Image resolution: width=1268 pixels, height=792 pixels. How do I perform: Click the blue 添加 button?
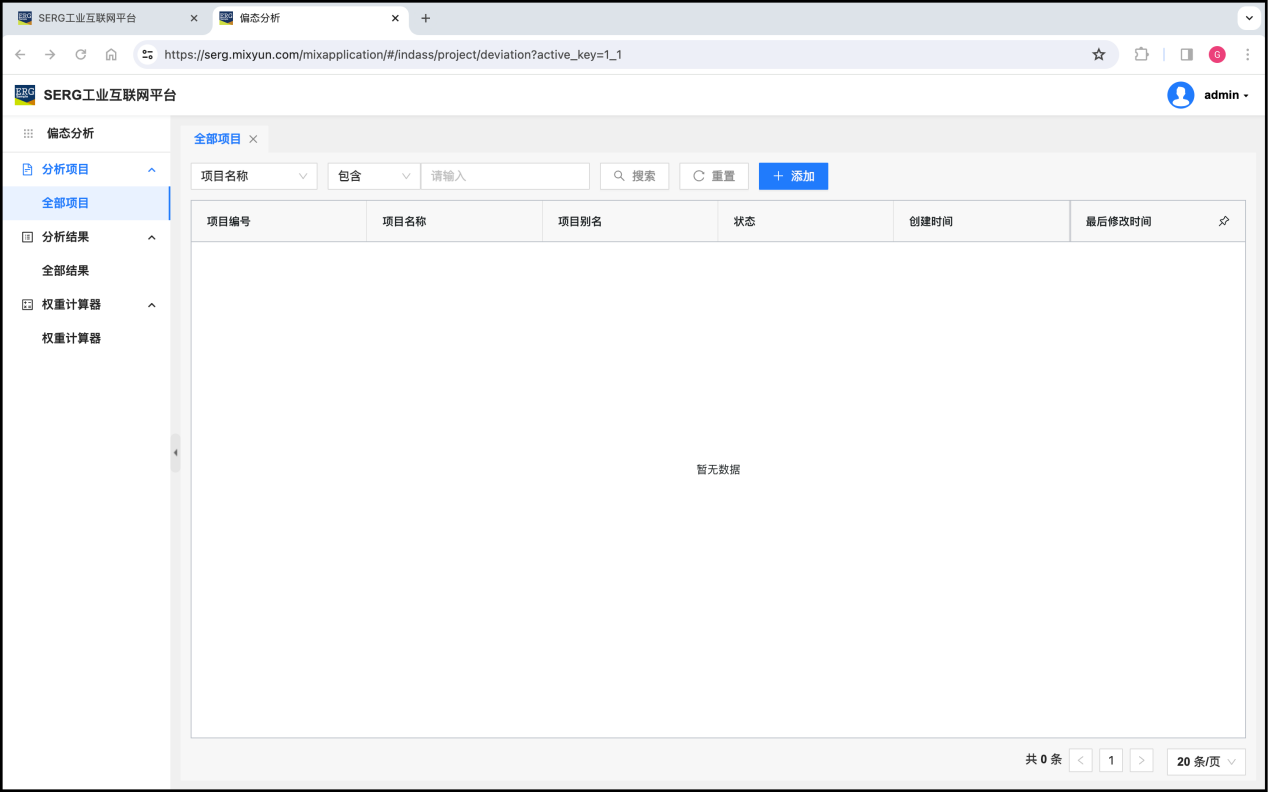point(793,176)
